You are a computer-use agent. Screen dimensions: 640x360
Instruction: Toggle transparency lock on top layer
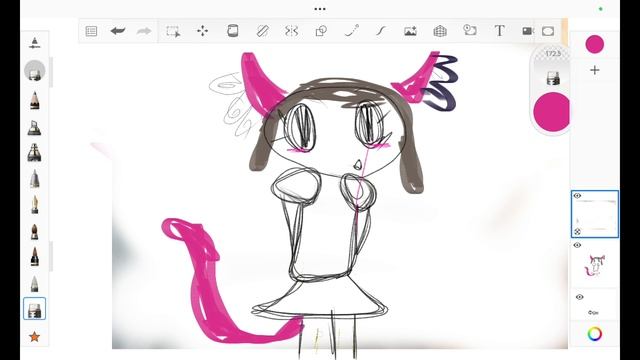[577, 232]
